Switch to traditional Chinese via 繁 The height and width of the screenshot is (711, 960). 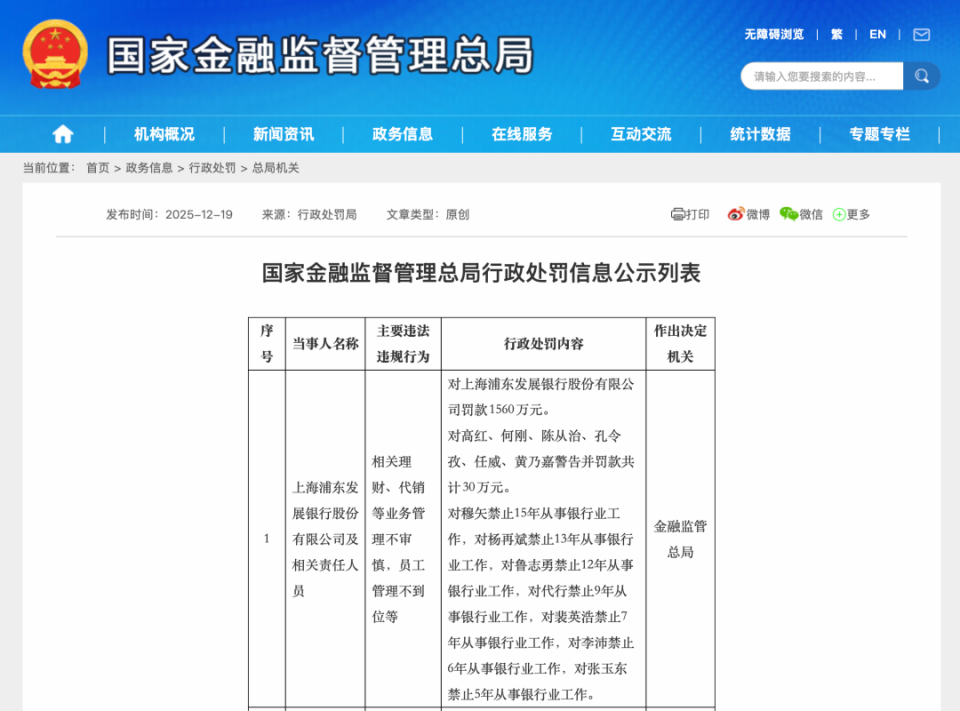[836, 33]
